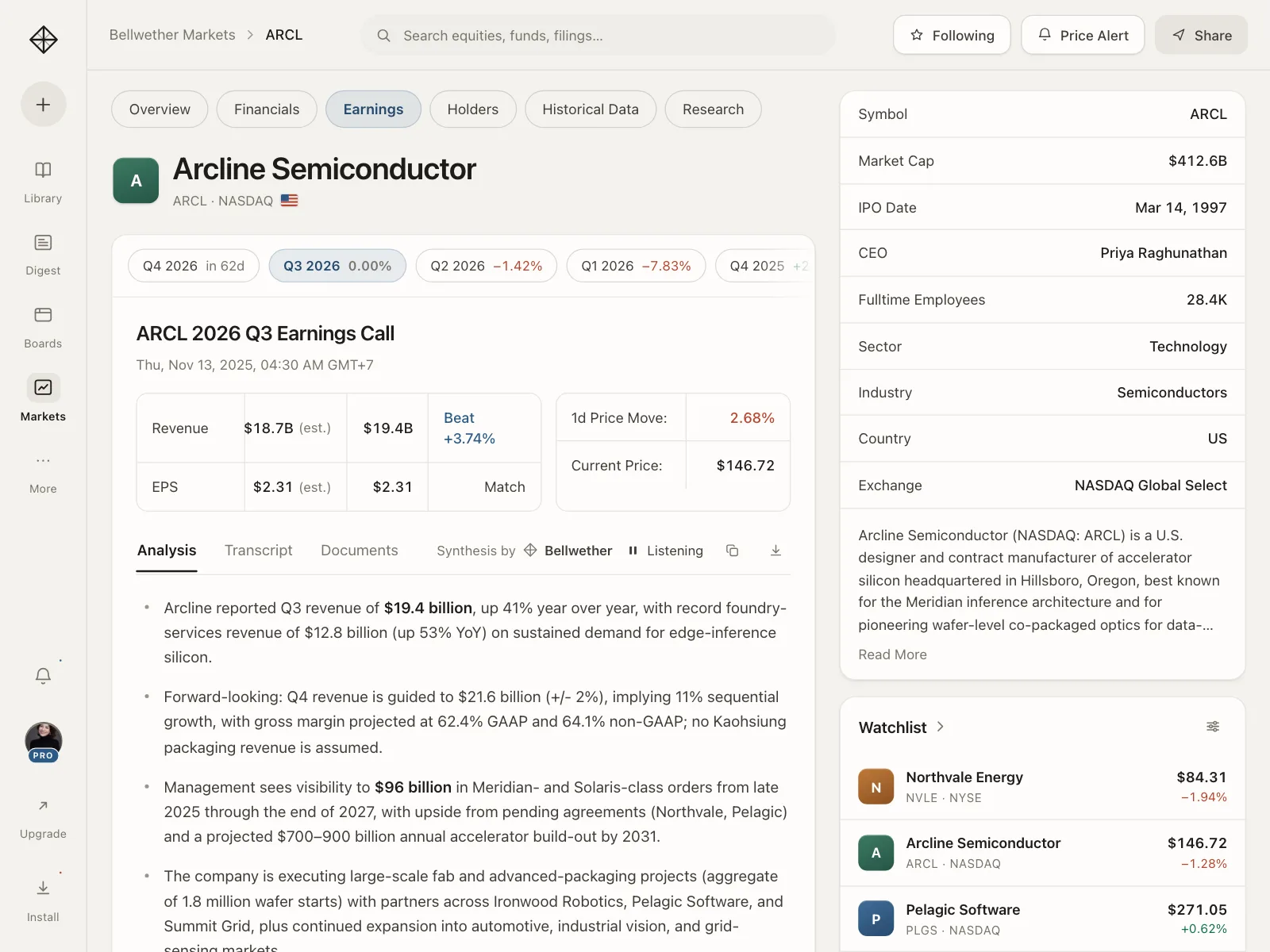Open the Digest sidebar section
The image size is (1270, 952).
pyautogui.click(x=43, y=255)
